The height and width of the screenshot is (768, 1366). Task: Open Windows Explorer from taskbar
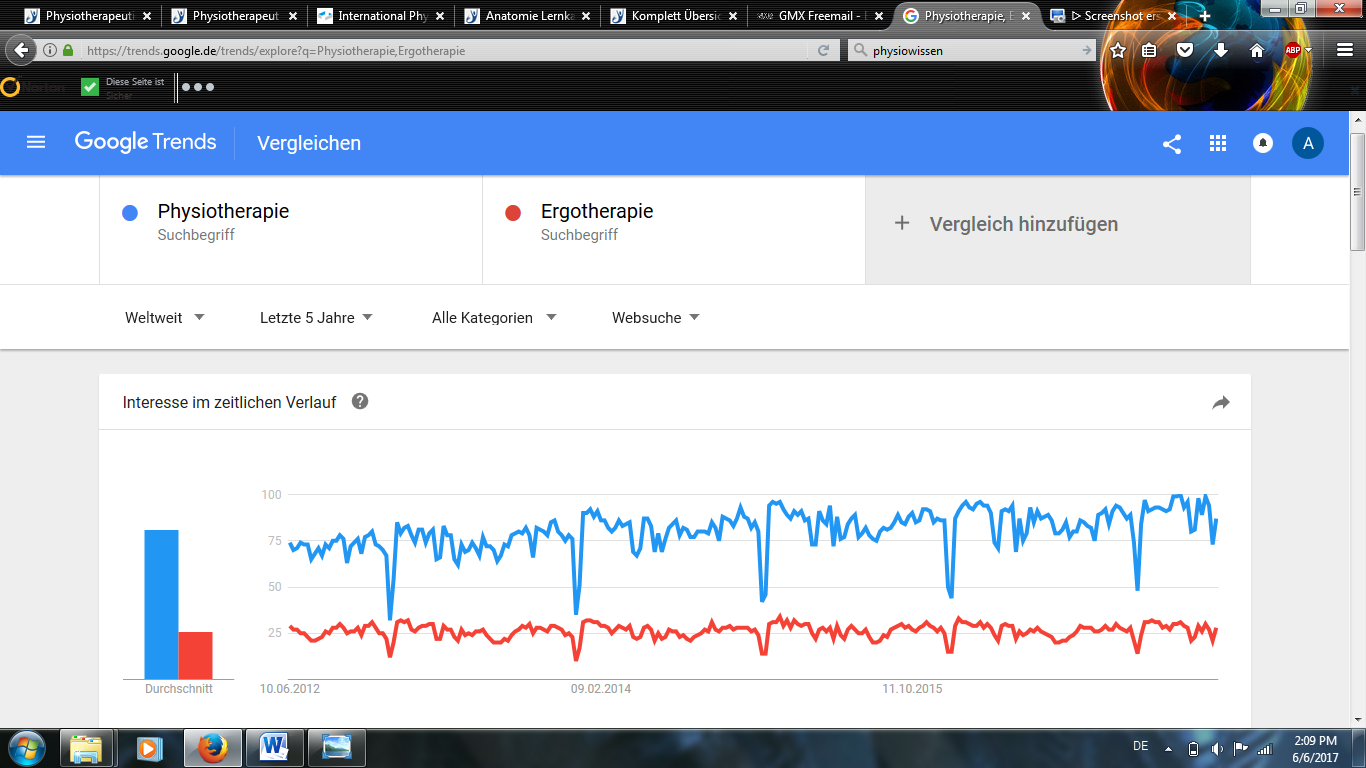pyautogui.click(x=86, y=747)
